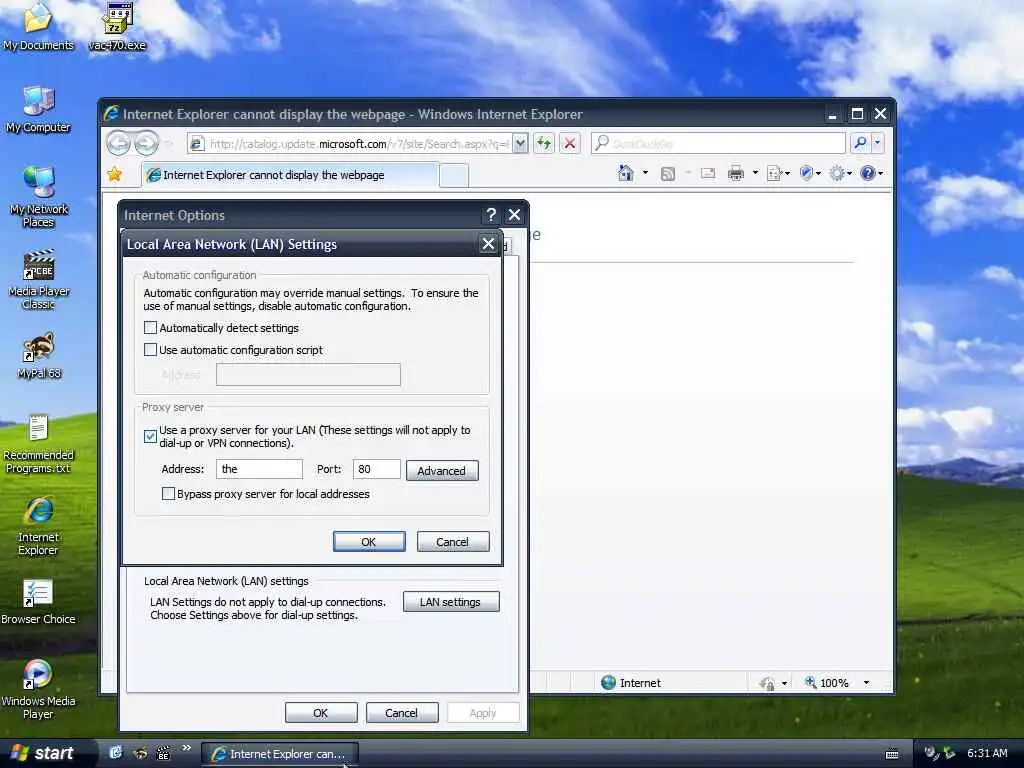Click the RSS feeds icon

(x=667, y=174)
